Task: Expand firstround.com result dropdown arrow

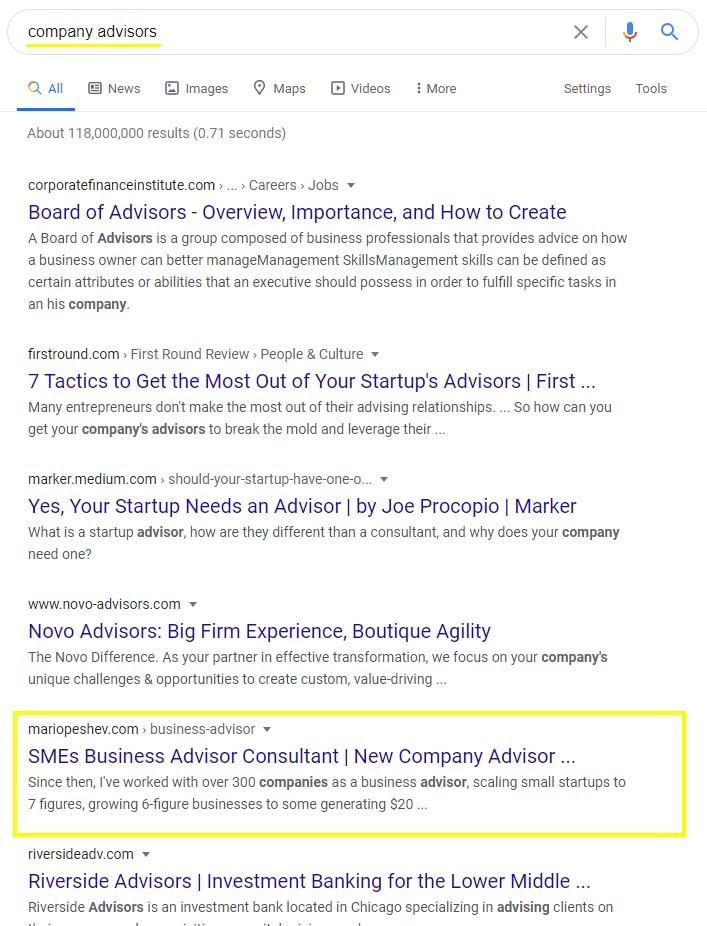Action: (x=375, y=354)
